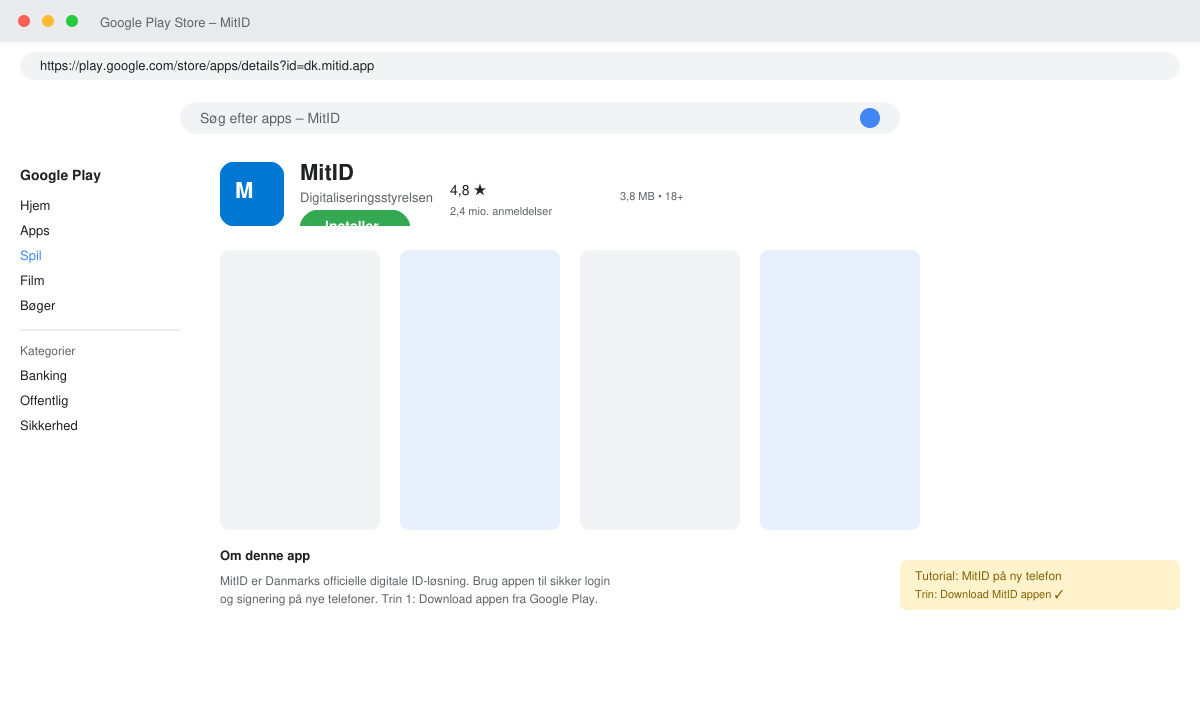Choose the Banking category
This screenshot has height=720, width=1200.
(x=44, y=376)
